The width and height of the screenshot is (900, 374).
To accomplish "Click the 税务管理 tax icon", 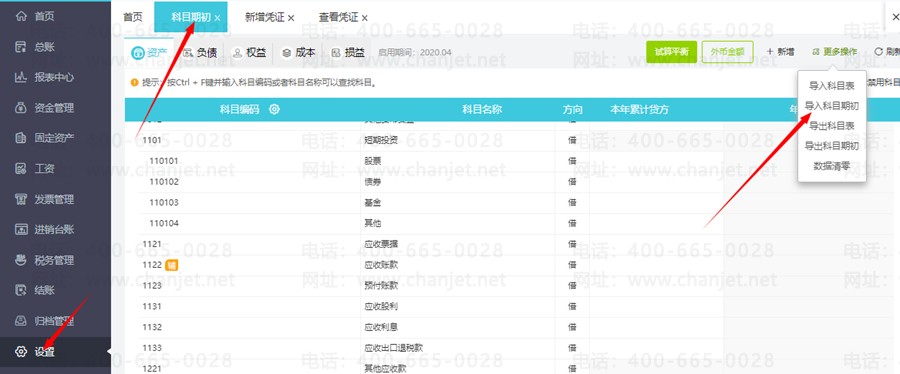I will pos(21,260).
